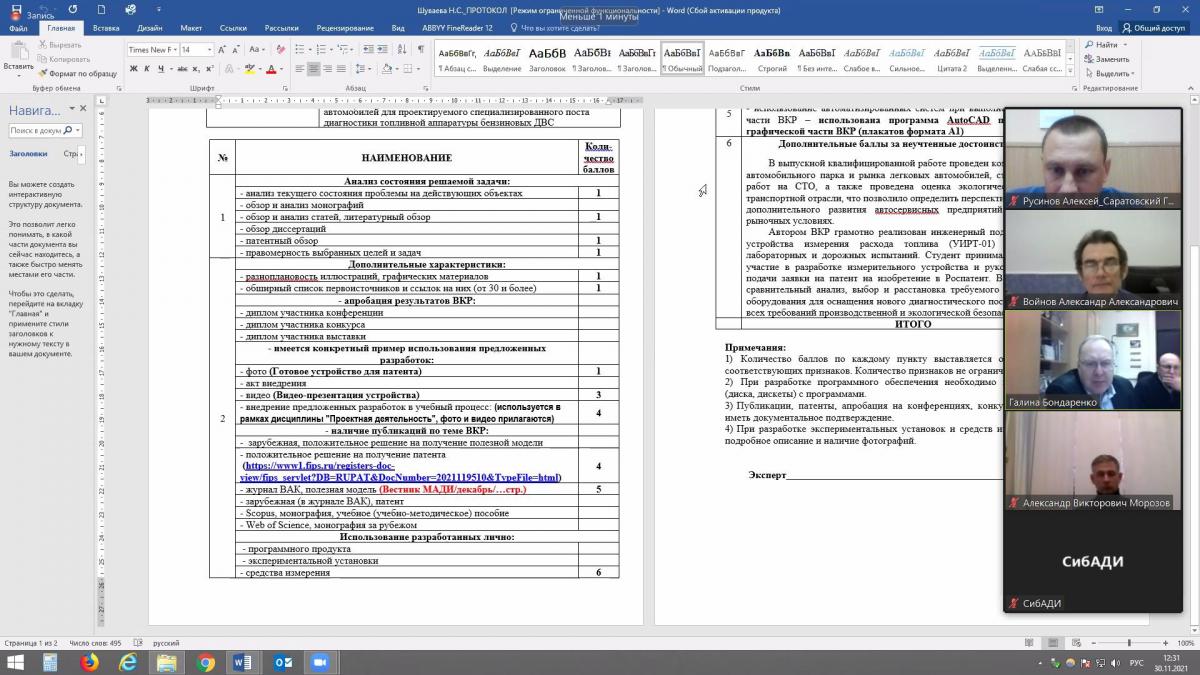Open Find (Найти) dropdown arrow
This screenshot has width=1200, height=675.
click(x=1124, y=45)
